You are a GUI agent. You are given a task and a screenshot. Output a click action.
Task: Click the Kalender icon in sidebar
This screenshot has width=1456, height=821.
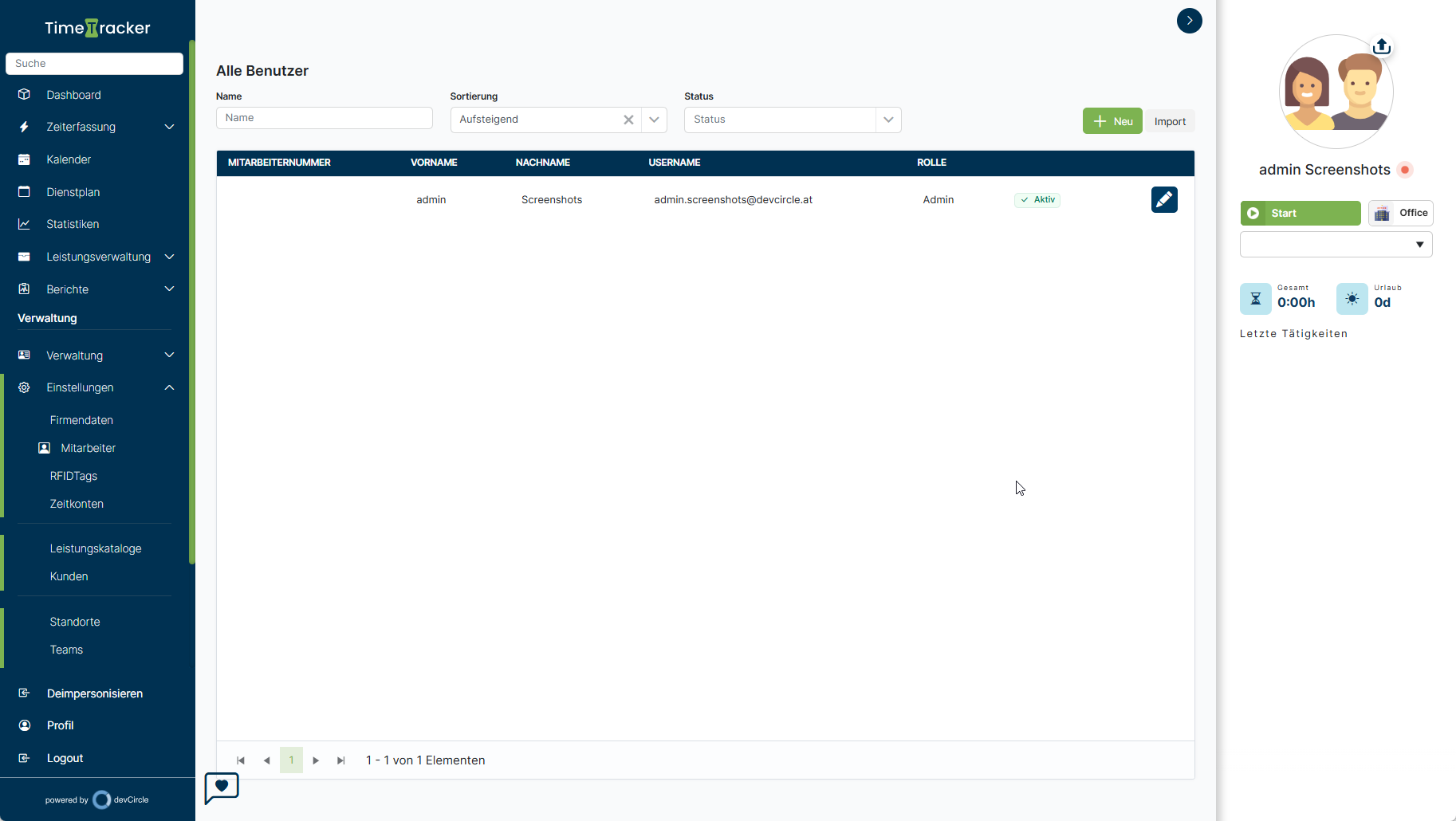point(24,159)
